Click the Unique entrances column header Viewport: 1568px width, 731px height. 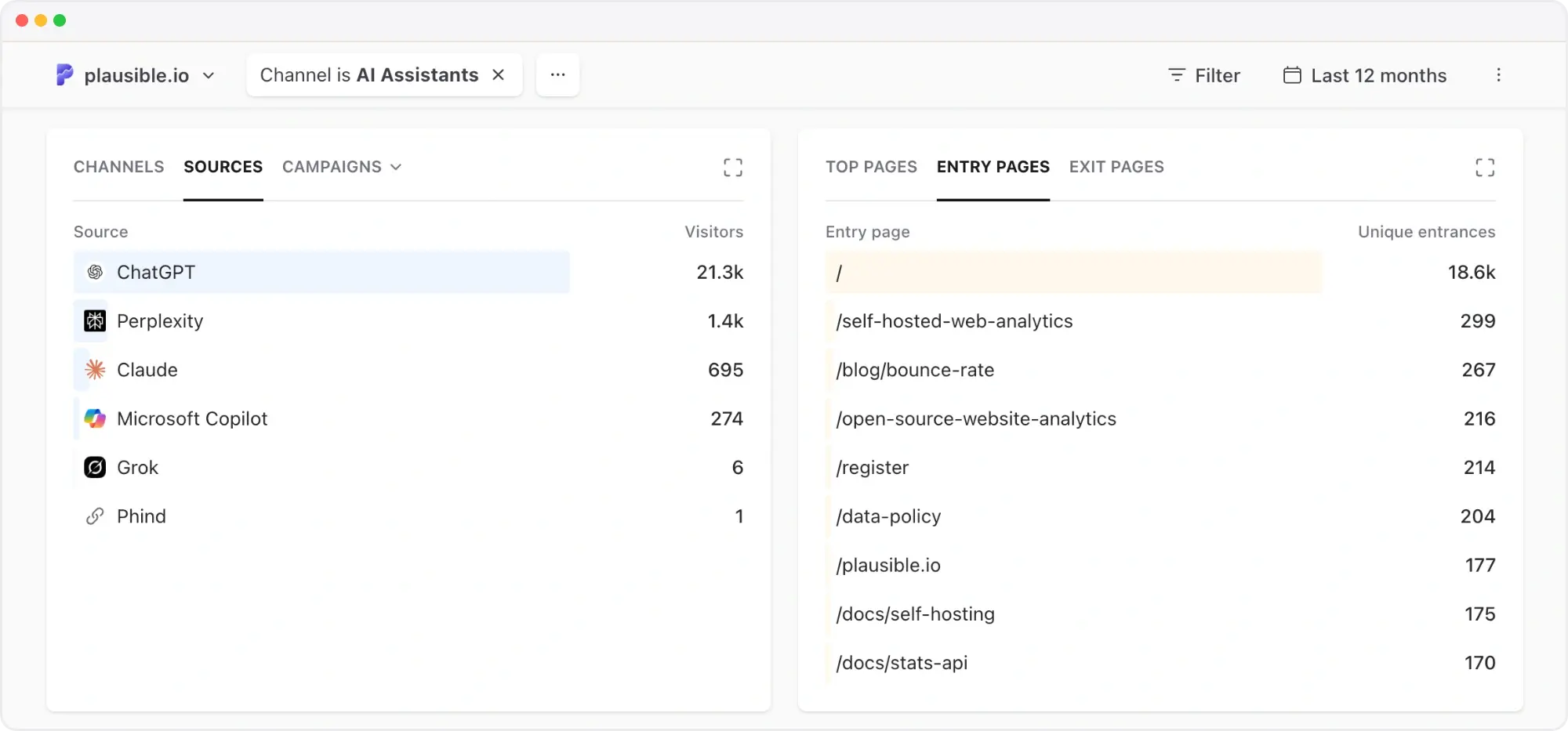coord(1426,232)
